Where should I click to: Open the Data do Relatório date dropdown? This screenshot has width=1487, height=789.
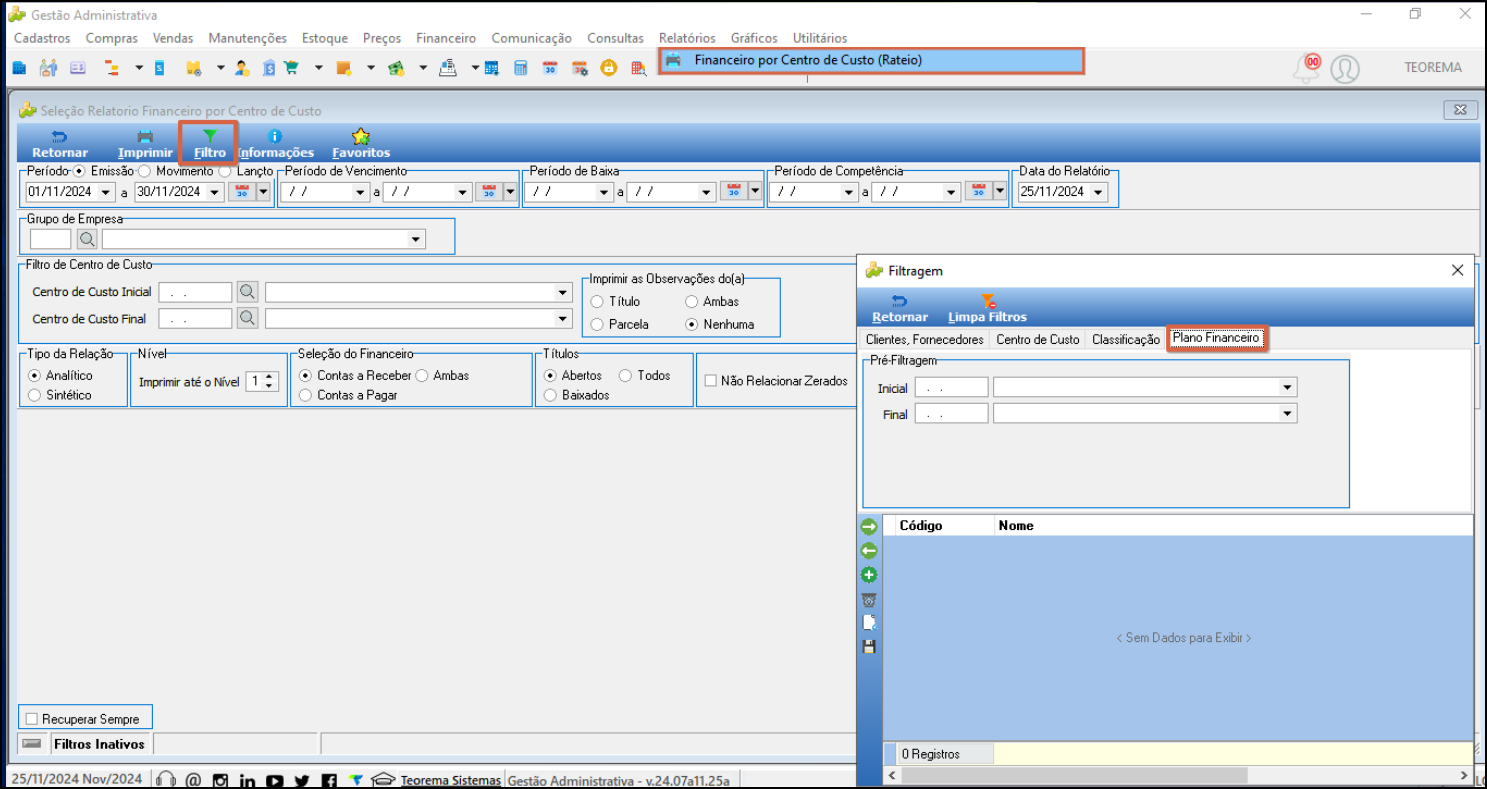1099,192
